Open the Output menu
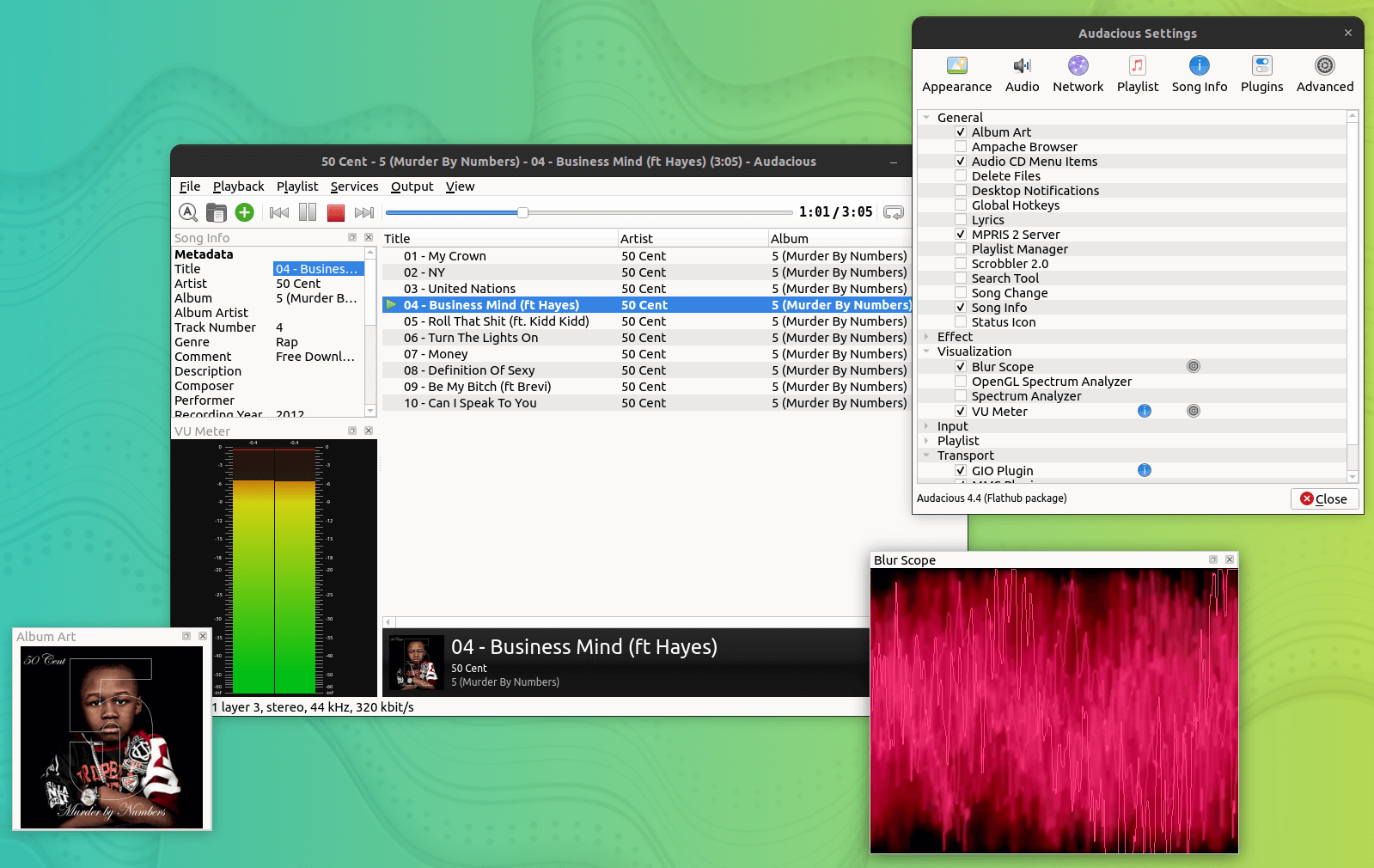This screenshot has width=1374, height=868. (412, 186)
